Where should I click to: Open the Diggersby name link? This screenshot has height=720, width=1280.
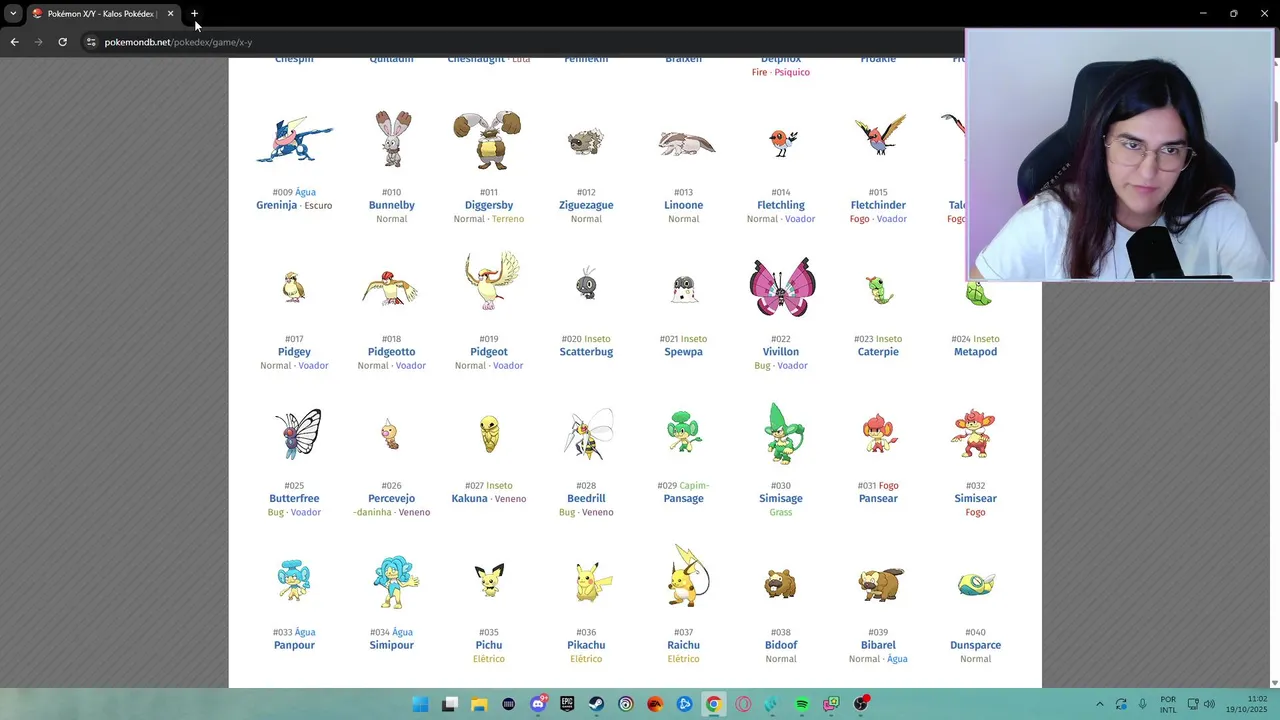(x=488, y=205)
